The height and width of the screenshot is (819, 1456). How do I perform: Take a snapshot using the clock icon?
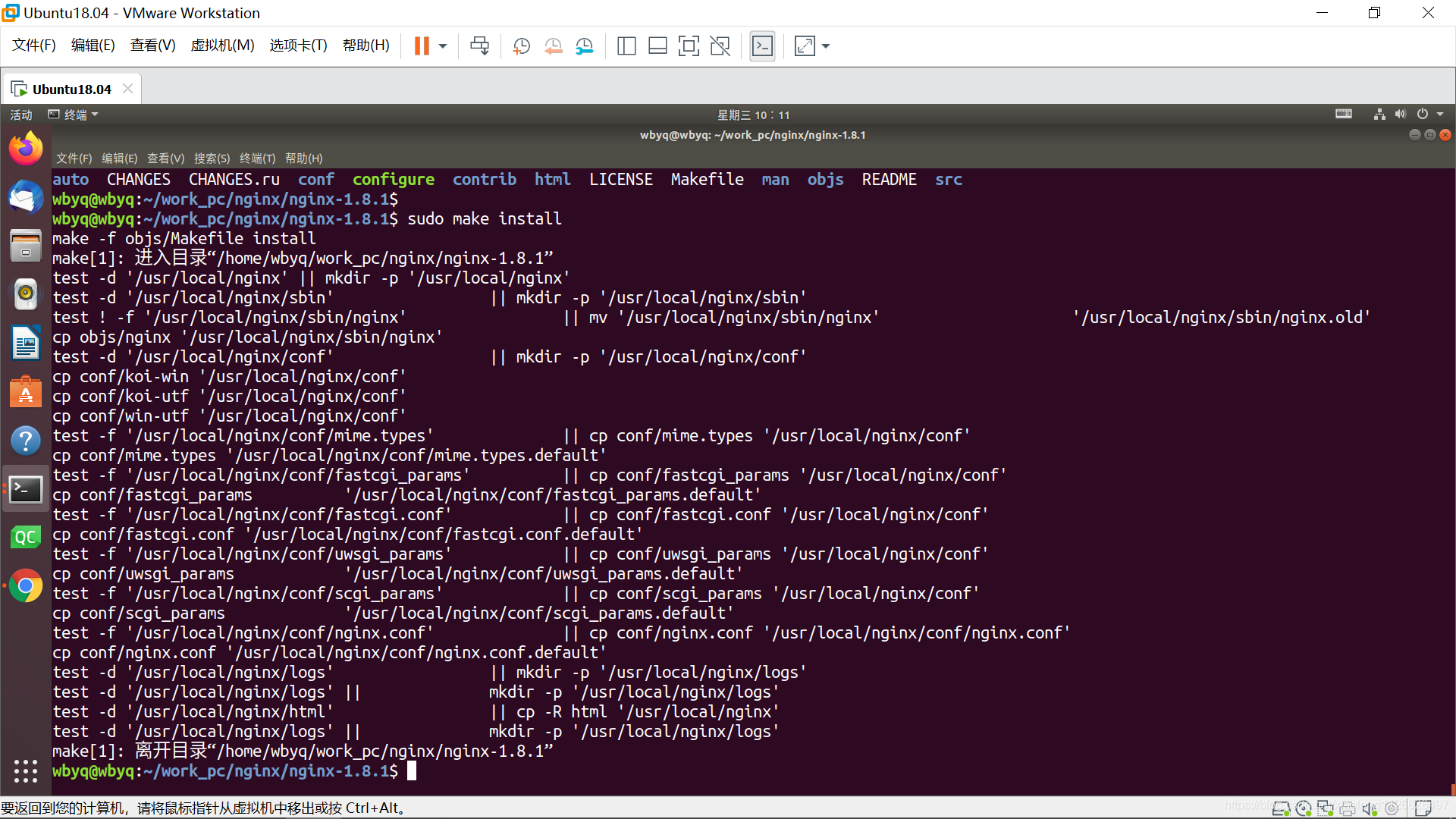[521, 46]
